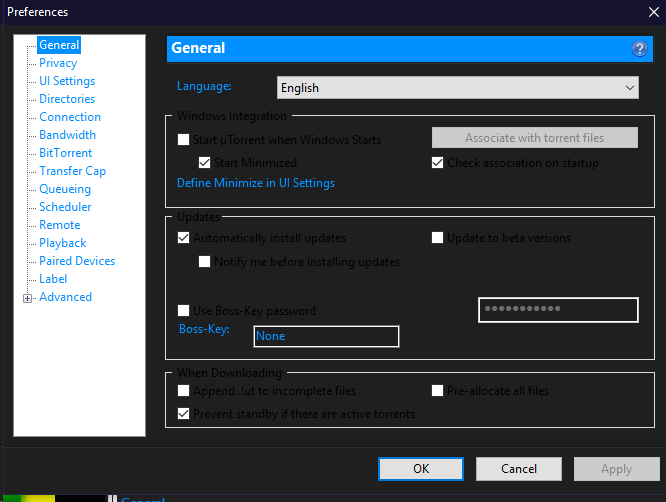Open Transfer Cap settings
The height and width of the screenshot is (502, 666).
pos(73,171)
